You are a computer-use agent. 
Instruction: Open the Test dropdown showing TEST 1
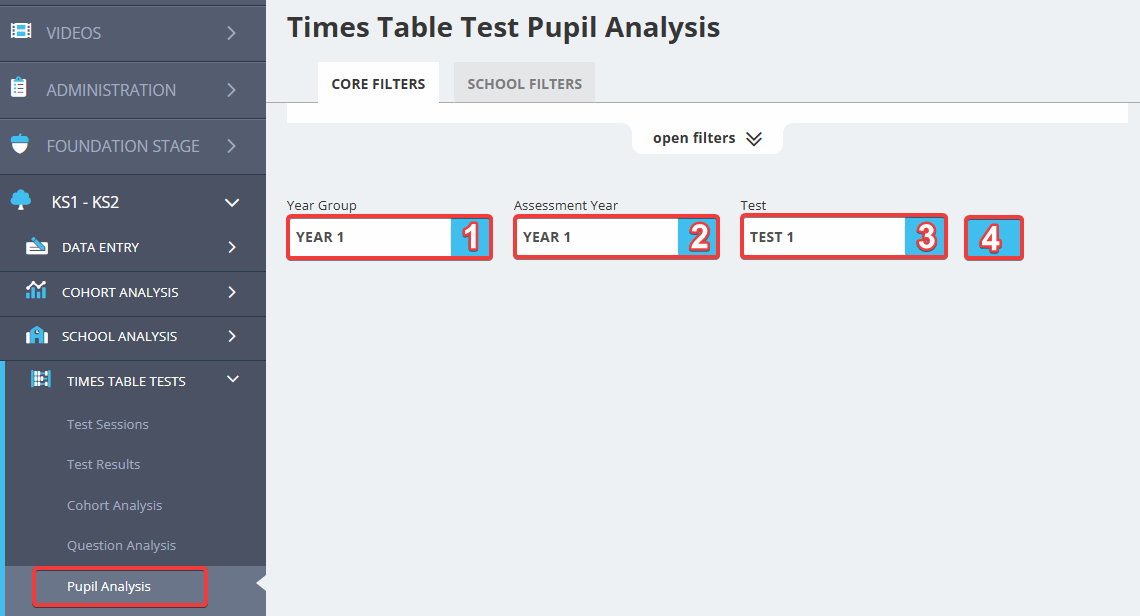coord(843,237)
